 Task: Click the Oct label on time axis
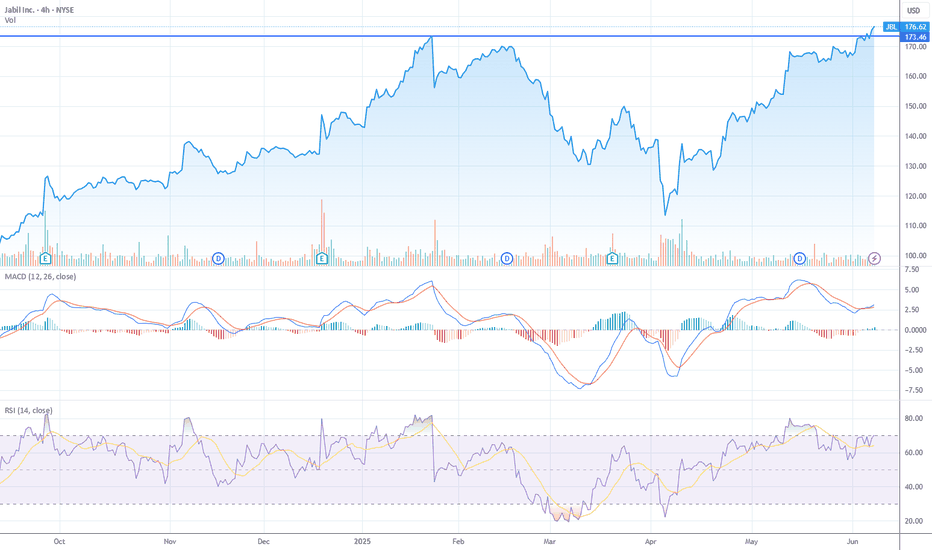[59, 541]
